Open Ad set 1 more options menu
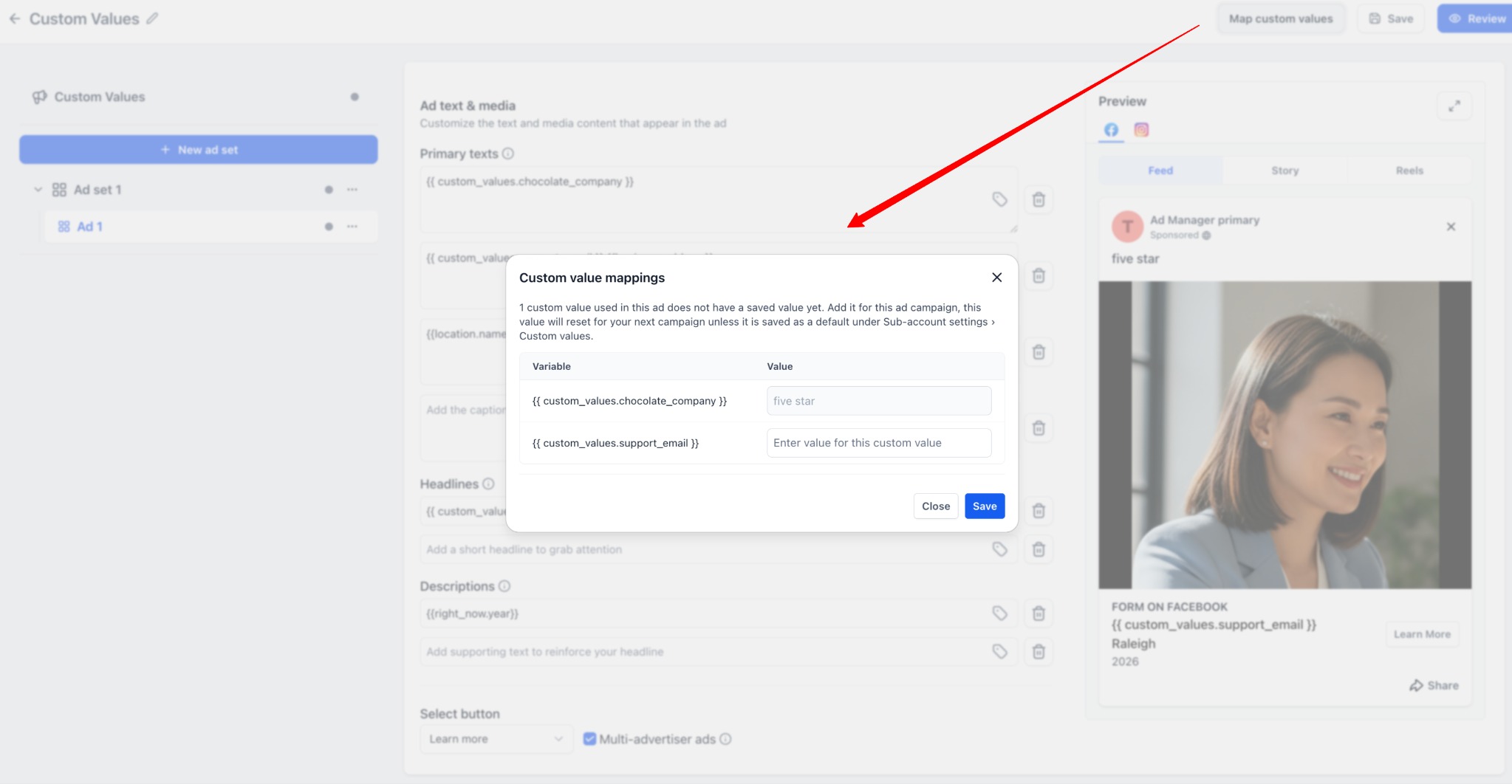Screen dimensions: 1512x784 coord(352,190)
